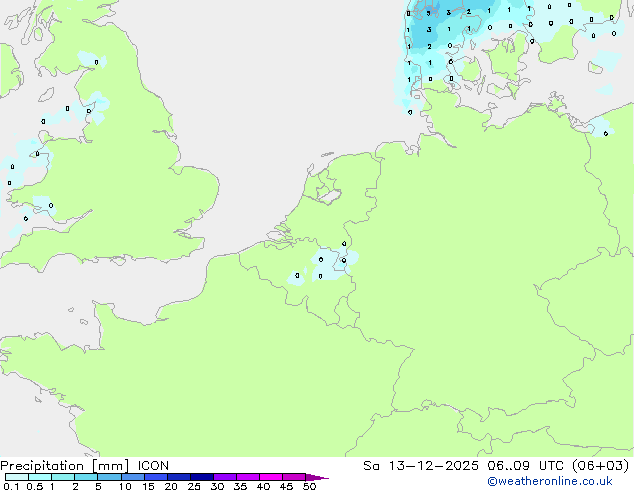The image size is (634, 490).
Task: Pick the 5–10 mm legend swatch
Action: pyautogui.click(x=109, y=477)
